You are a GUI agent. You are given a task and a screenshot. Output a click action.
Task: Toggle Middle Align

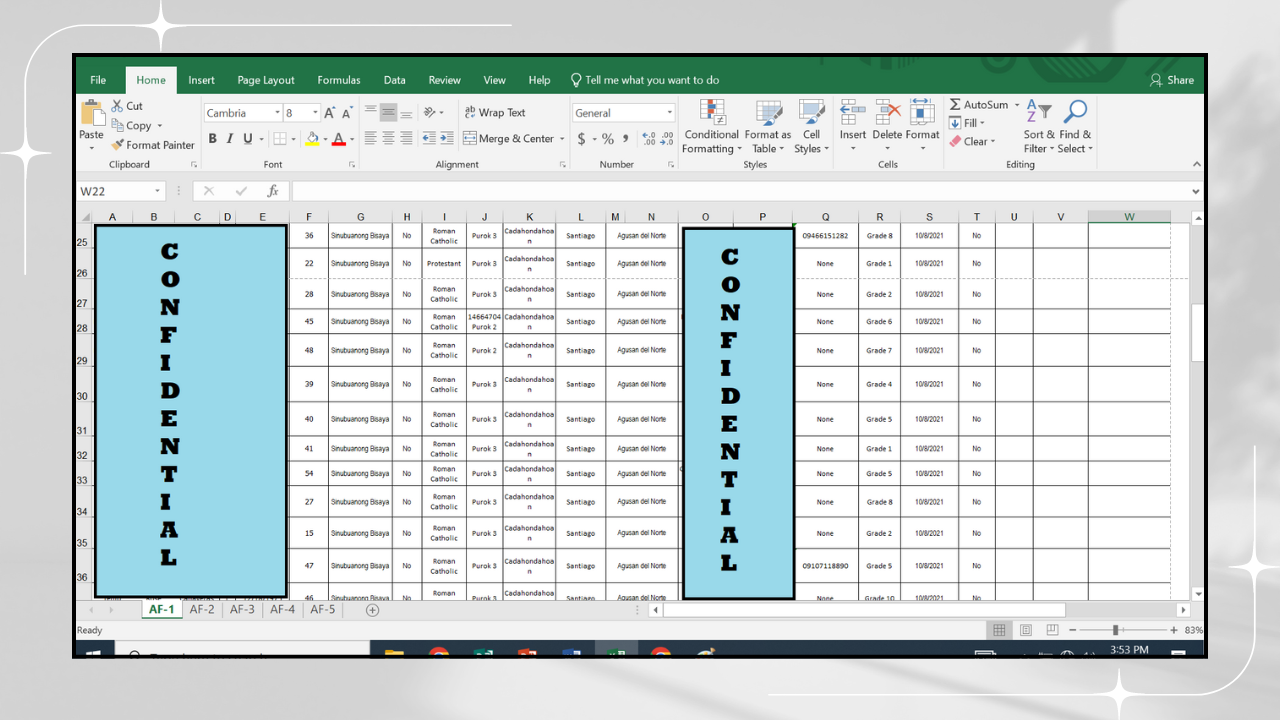pos(389,112)
